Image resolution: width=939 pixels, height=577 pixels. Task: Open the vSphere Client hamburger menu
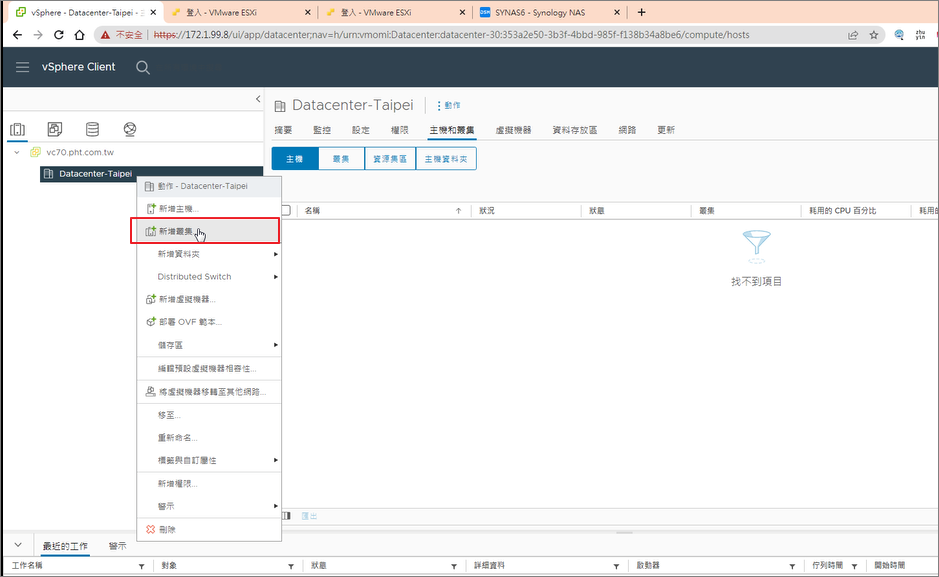(22, 67)
